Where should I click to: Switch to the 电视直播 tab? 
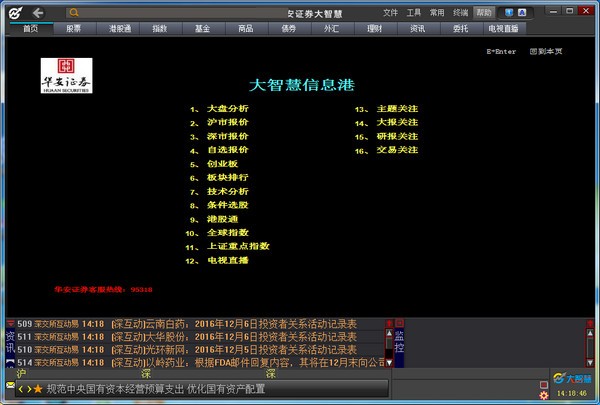[x=504, y=29]
